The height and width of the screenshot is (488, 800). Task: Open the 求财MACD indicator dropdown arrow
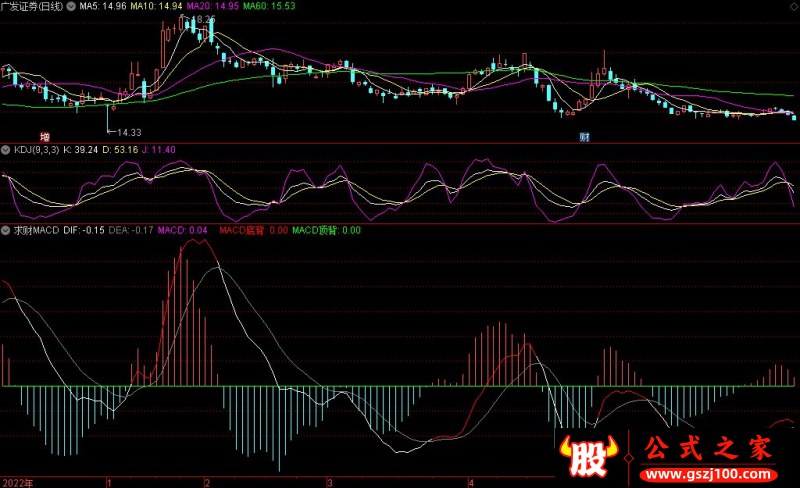7,230
